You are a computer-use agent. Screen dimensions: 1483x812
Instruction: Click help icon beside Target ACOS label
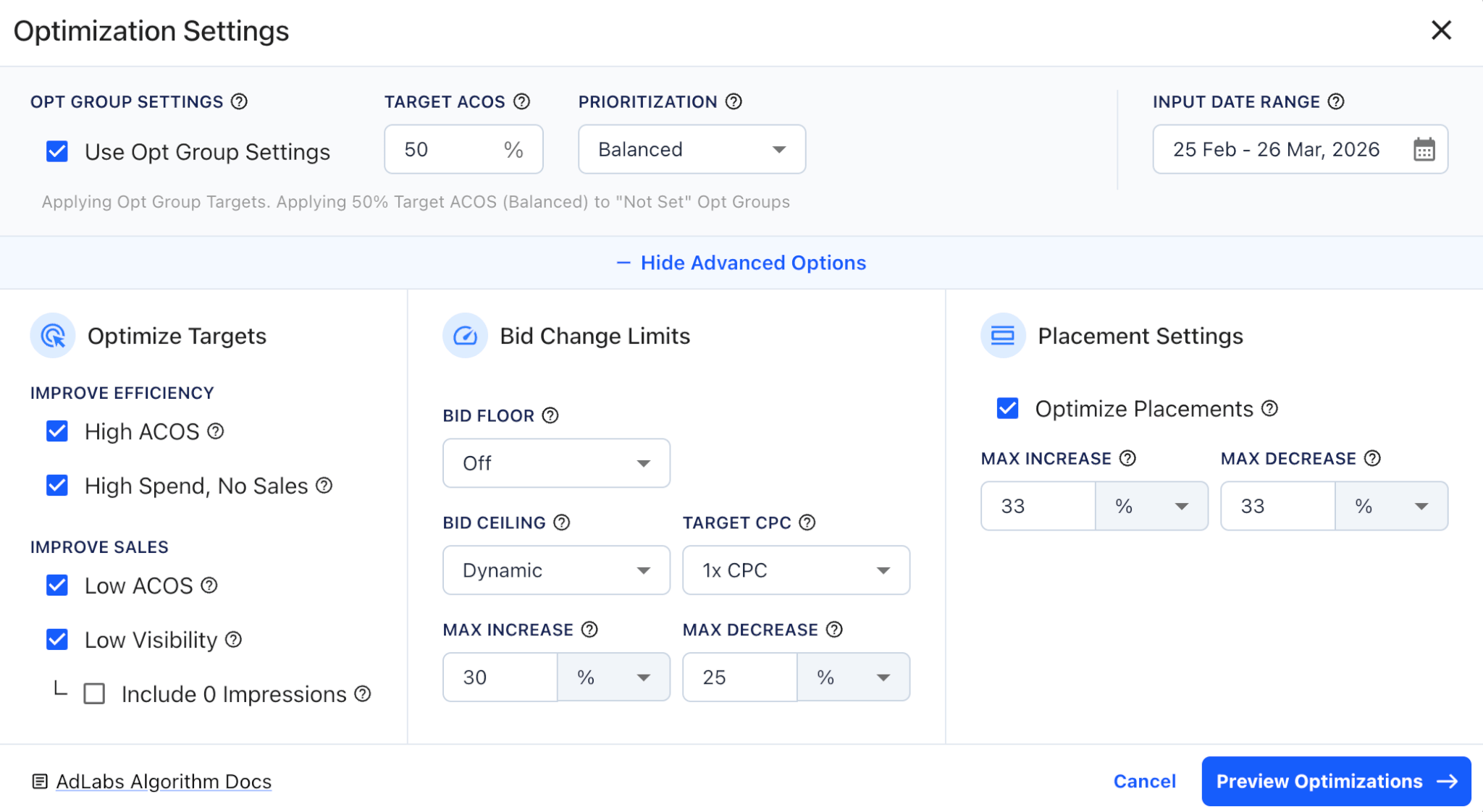click(x=521, y=102)
